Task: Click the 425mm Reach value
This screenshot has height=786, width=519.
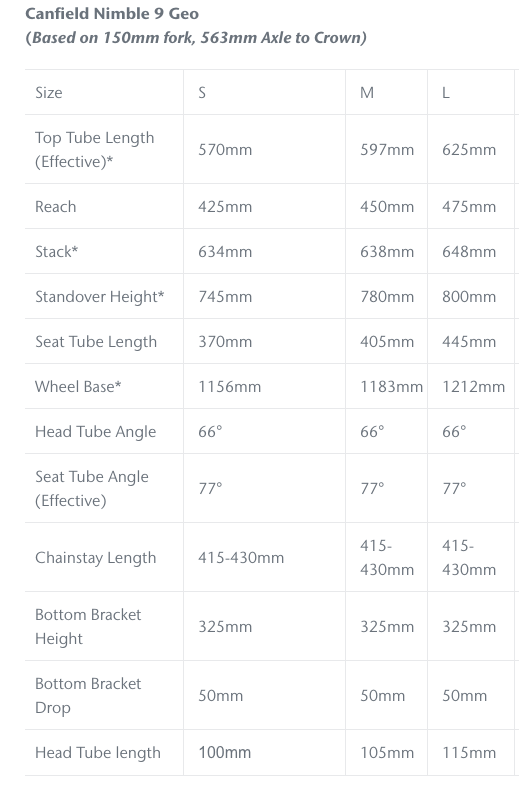Action: coord(225,207)
